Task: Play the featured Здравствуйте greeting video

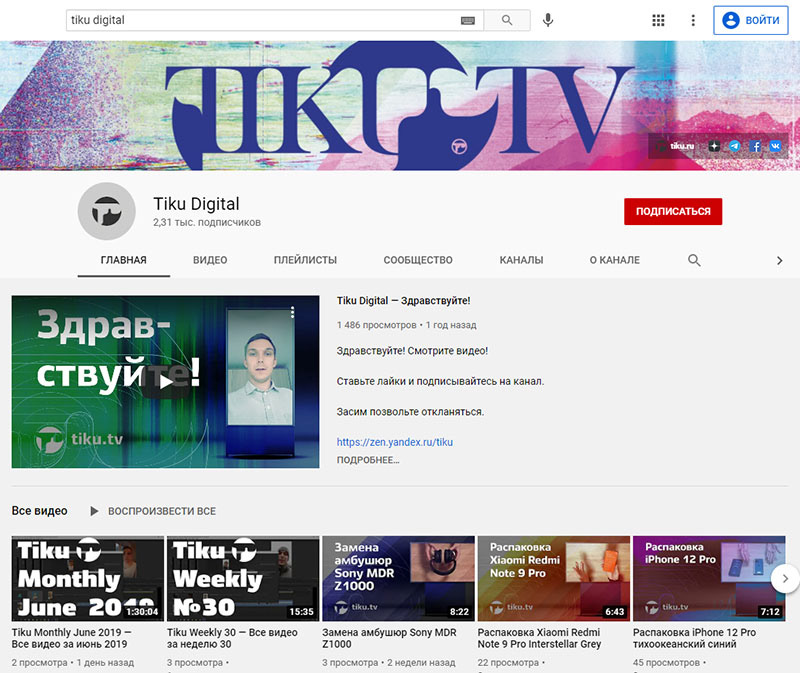Action: point(168,381)
